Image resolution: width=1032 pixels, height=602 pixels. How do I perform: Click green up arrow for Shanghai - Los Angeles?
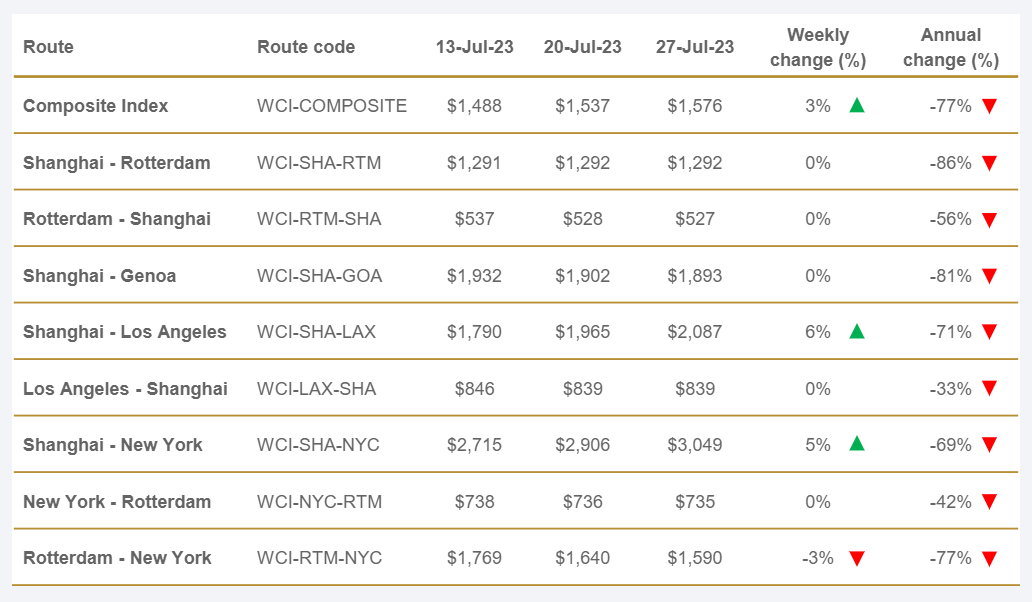pyautogui.click(x=856, y=331)
